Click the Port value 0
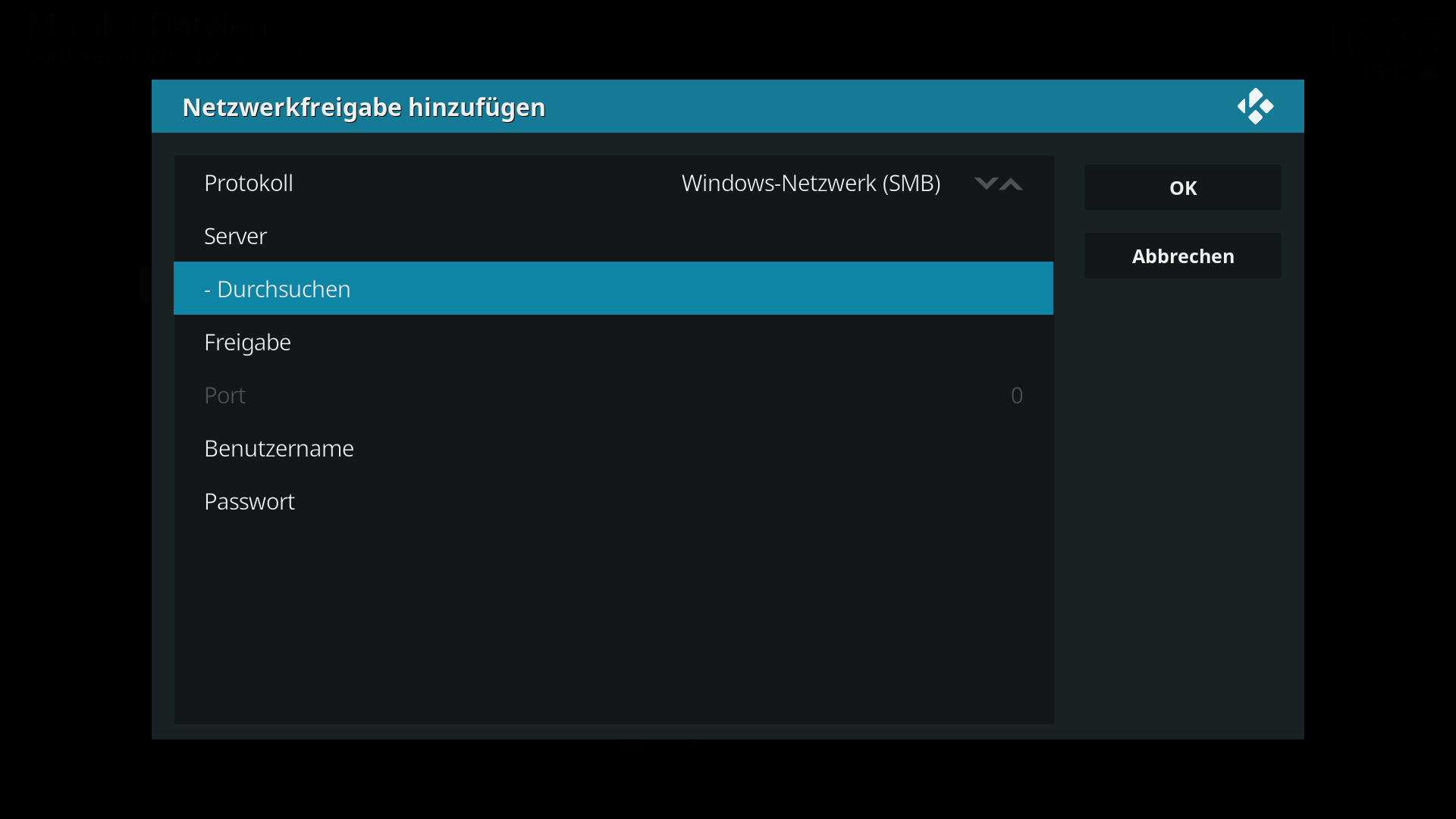This screenshot has height=819, width=1456. pyautogui.click(x=1016, y=395)
